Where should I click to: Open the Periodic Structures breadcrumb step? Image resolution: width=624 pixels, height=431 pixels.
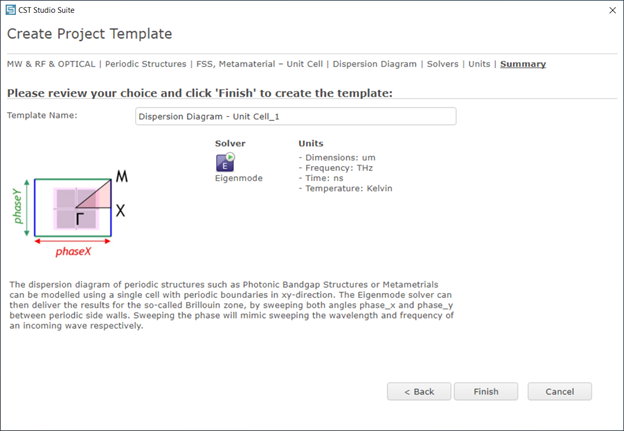(146, 64)
